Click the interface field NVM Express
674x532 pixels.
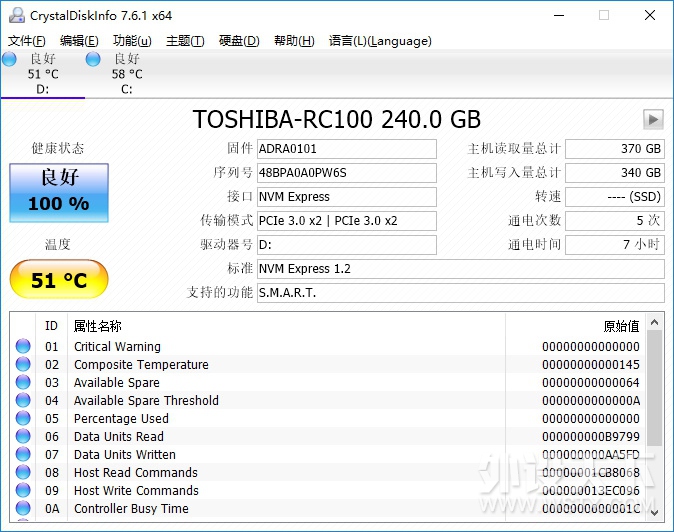(346, 197)
